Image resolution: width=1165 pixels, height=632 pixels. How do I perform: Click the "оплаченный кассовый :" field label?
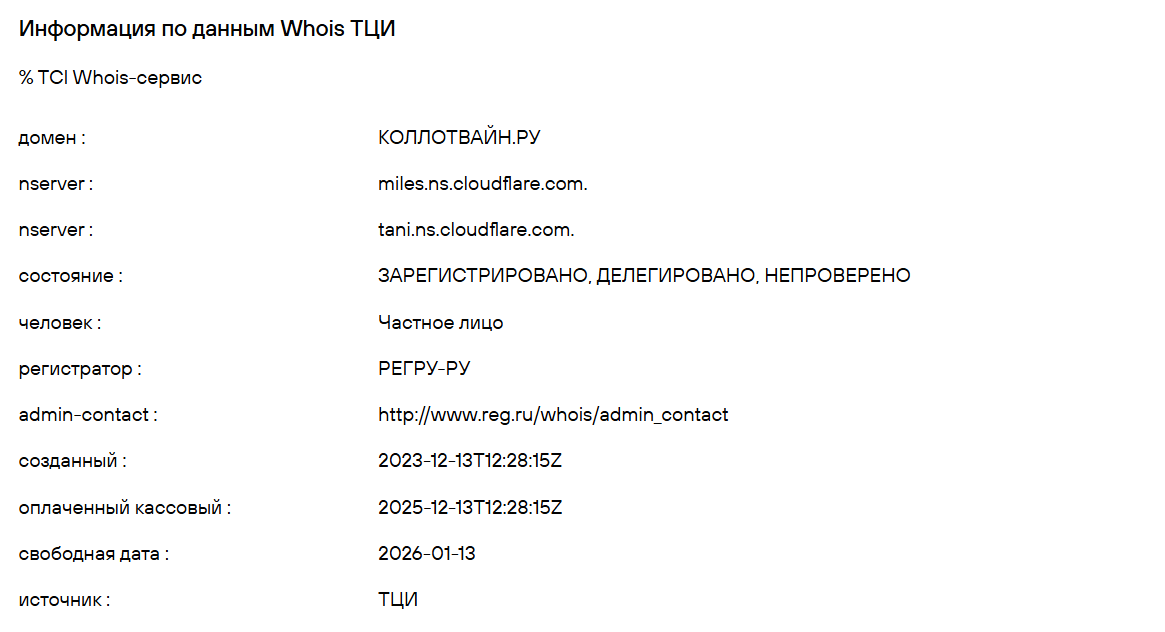click(124, 507)
